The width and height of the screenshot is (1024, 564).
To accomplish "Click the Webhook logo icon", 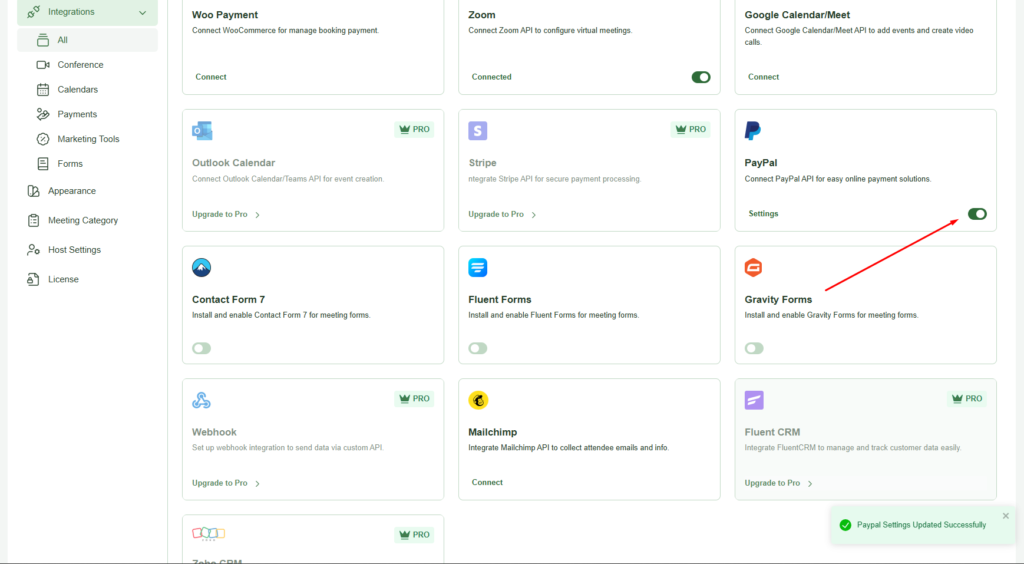I will click(201, 400).
